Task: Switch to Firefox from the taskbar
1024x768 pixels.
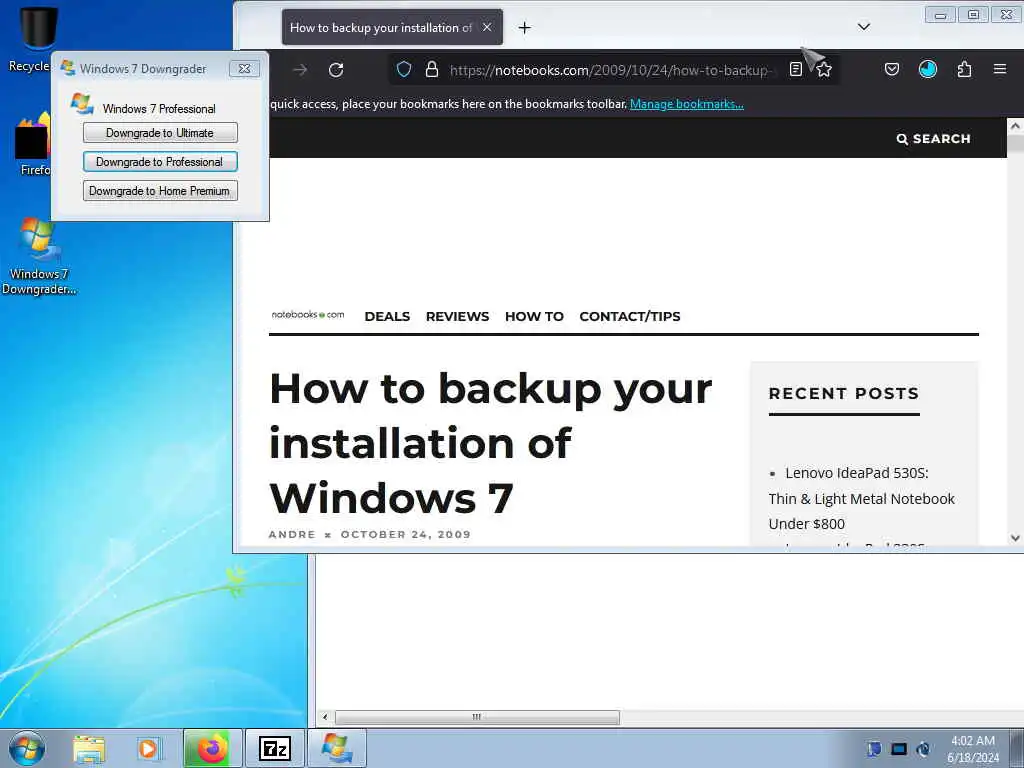Action: click(x=213, y=748)
